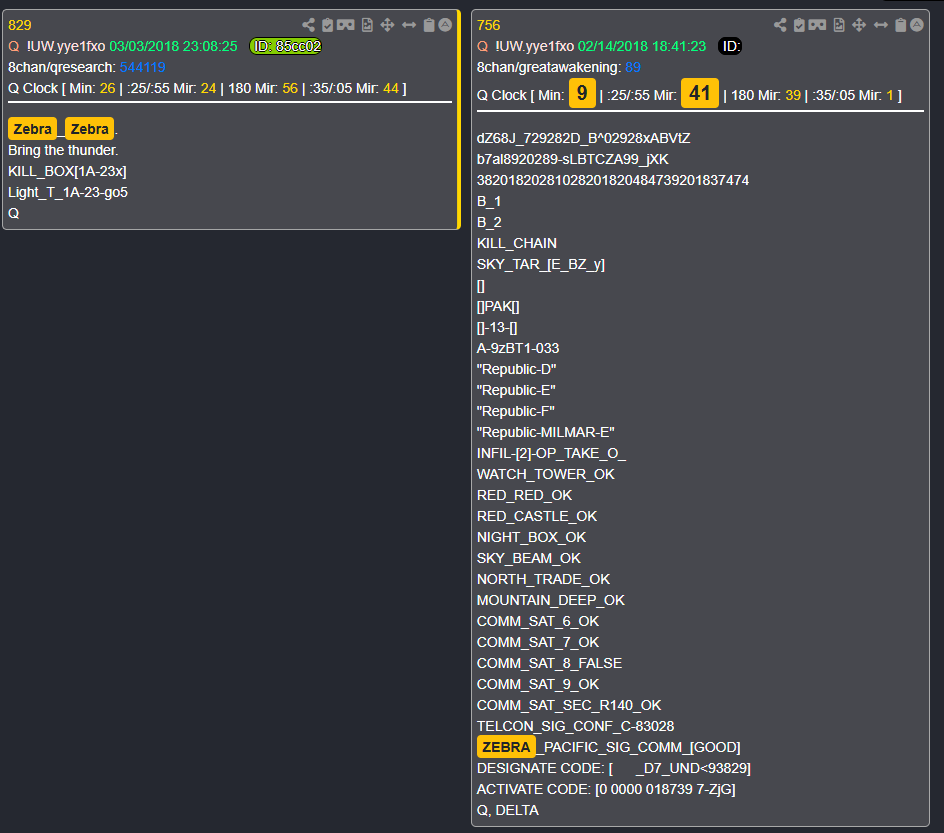Click the blank clipboard icon on post 756
Image resolution: width=944 pixels, height=833 pixels.
[901, 25]
